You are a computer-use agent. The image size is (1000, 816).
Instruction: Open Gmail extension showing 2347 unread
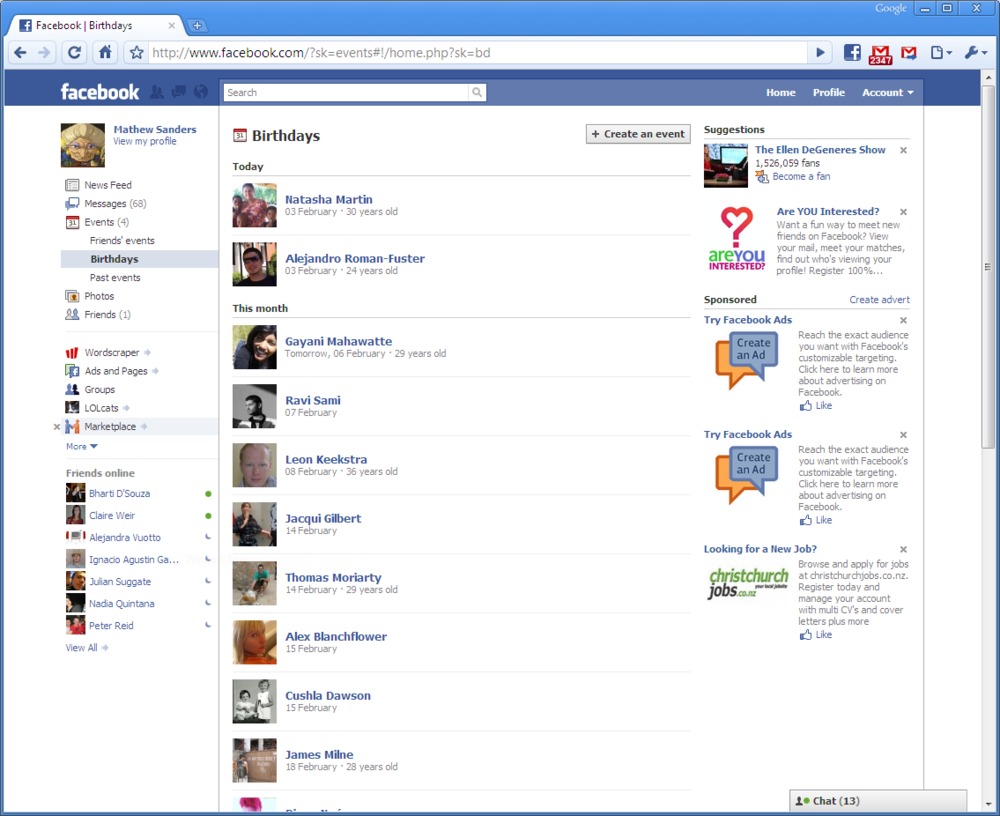pyautogui.click(x=880, y=55)
